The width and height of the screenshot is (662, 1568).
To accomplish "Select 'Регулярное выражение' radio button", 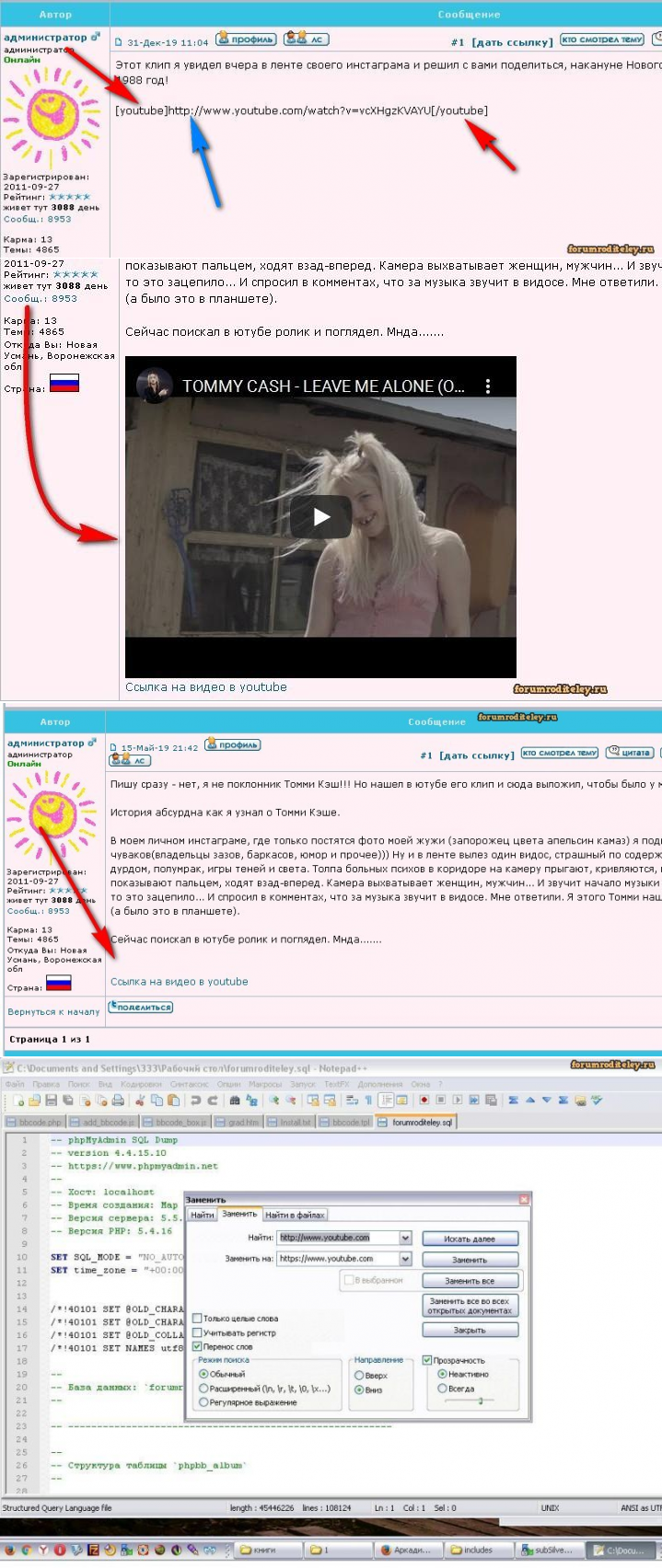I will pyautogui.click(x=203, y=1402).
